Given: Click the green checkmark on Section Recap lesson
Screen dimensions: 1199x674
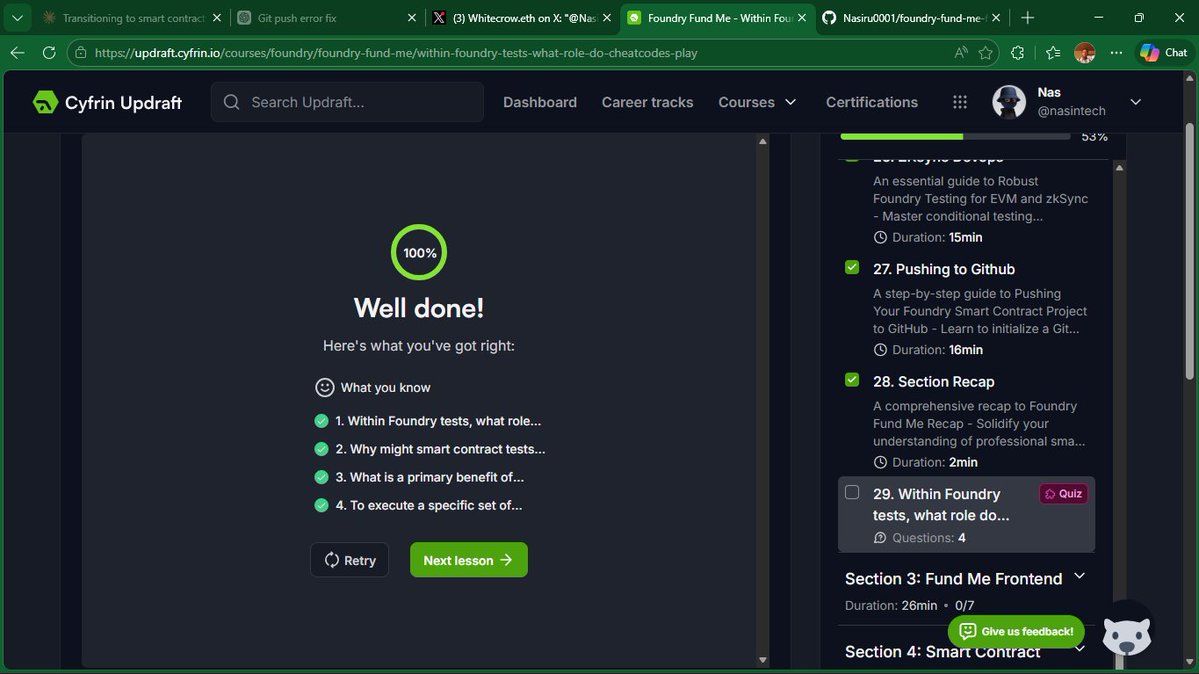Looking at the screenshot, I should click(851, 380).
